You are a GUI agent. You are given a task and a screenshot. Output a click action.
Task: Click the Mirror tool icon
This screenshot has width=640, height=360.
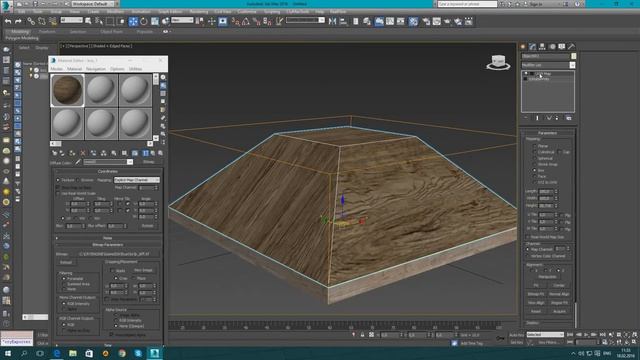tap(332, 21)
